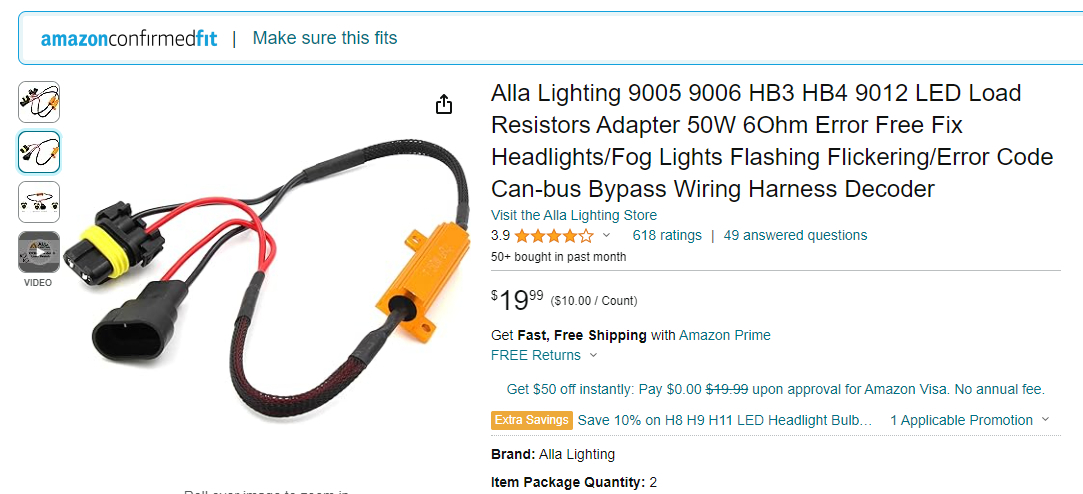Click the orange Extra Savings badge

(x=532, y=420)
